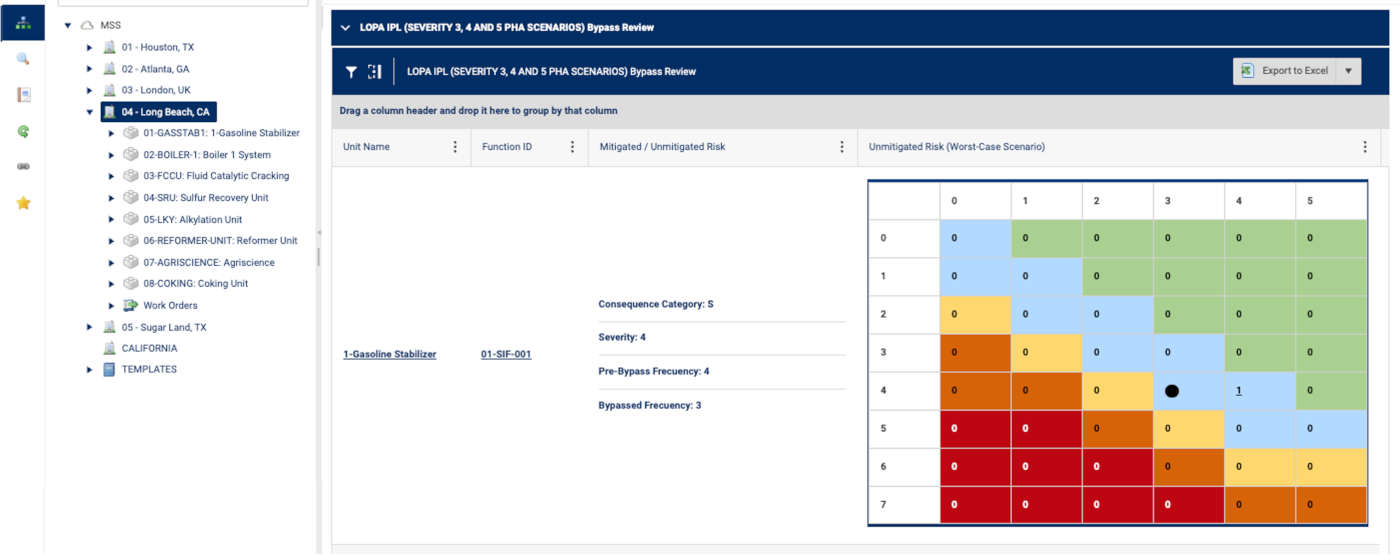Open favorites star icon in sidebar

(23, 203)
